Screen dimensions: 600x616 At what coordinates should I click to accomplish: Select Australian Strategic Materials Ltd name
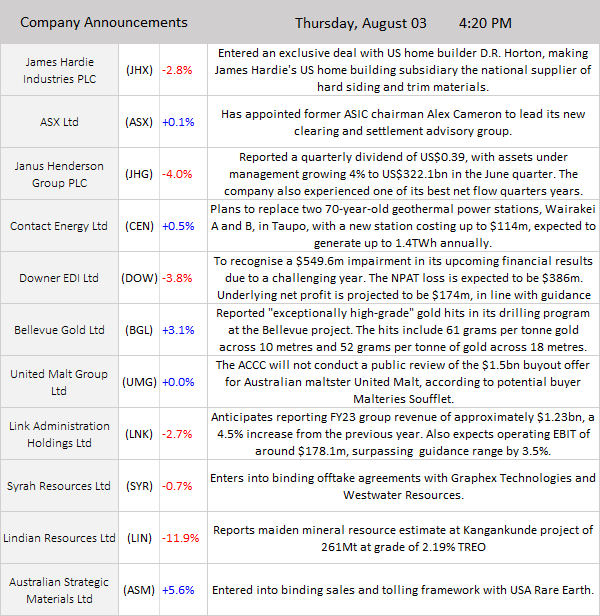pos(59,590)
